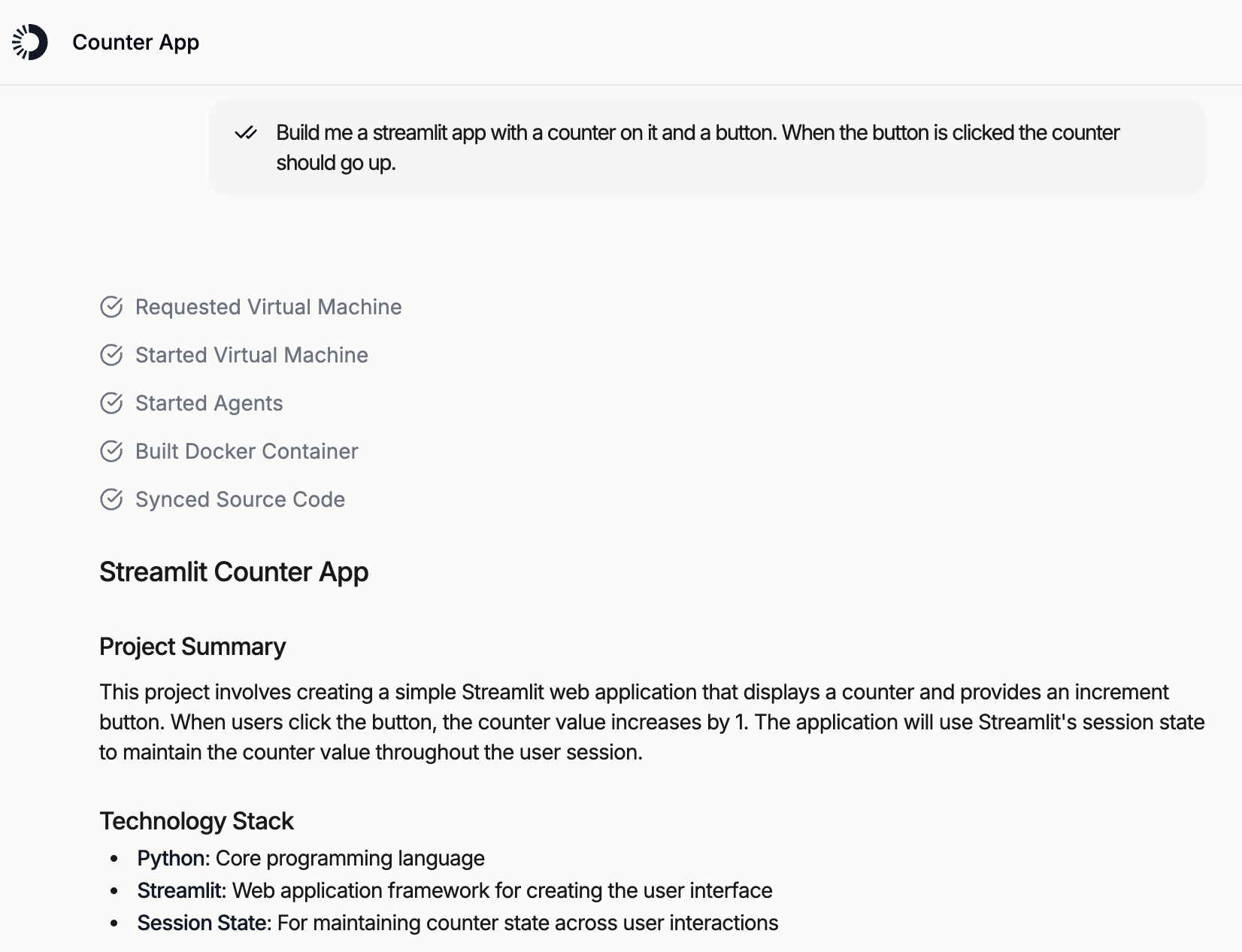Toggle the Synced Source Code completion indicator
Viewport: 1242px width, 952px height.
(111, 499)
